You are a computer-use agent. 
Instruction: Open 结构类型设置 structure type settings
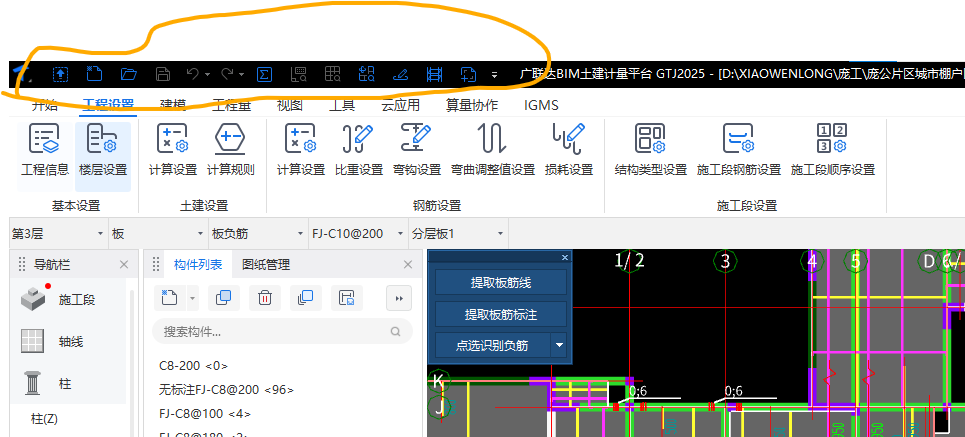click(651, 150)
